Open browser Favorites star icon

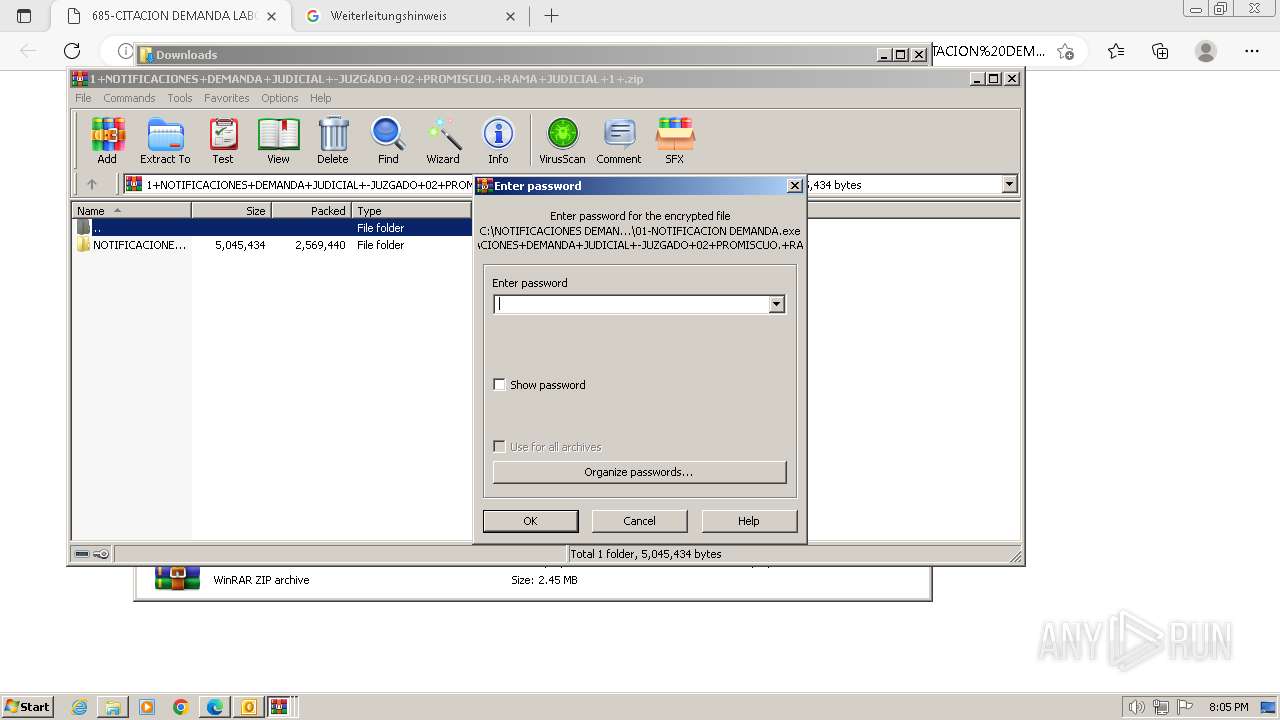click(1116, 51)
